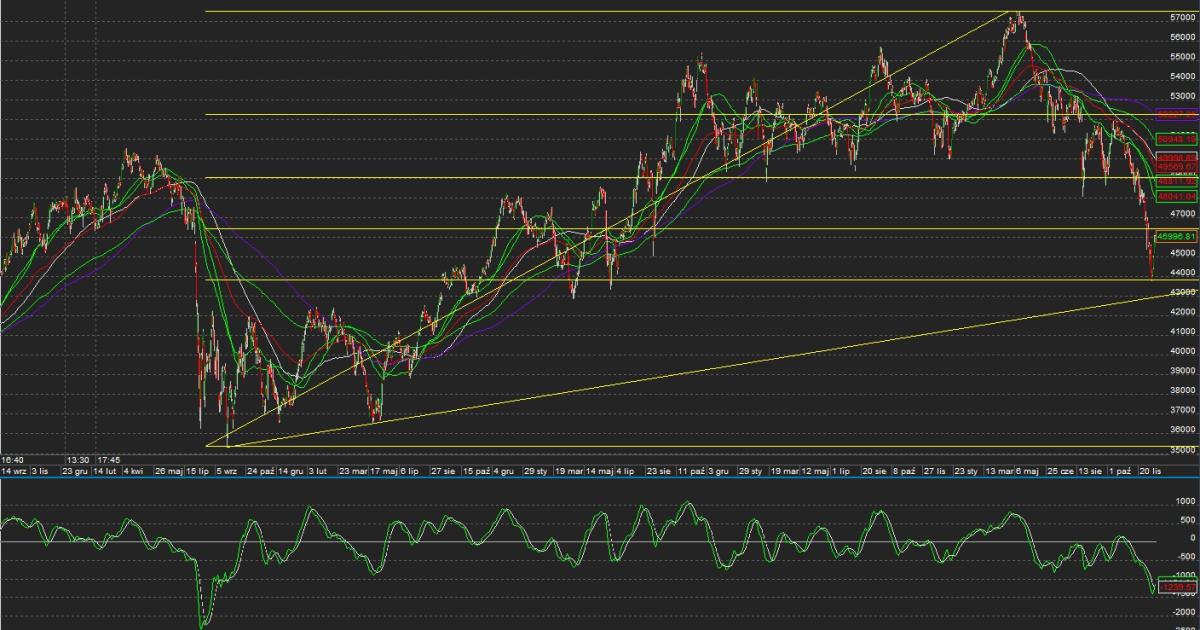
Task: Jump to the 23 gru date label
Action: 75,470
